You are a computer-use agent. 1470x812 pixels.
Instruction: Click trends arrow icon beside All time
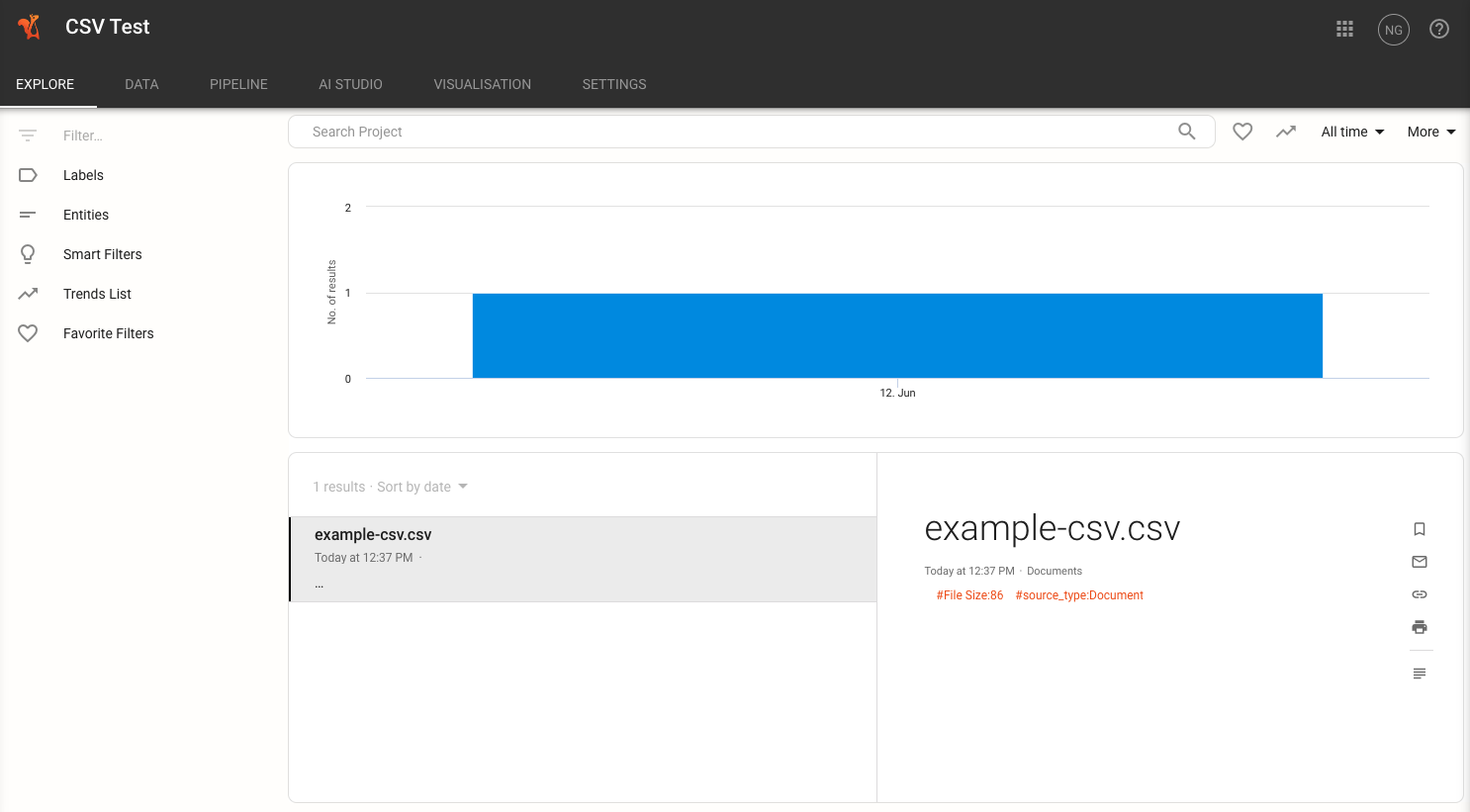[1286, 132]
